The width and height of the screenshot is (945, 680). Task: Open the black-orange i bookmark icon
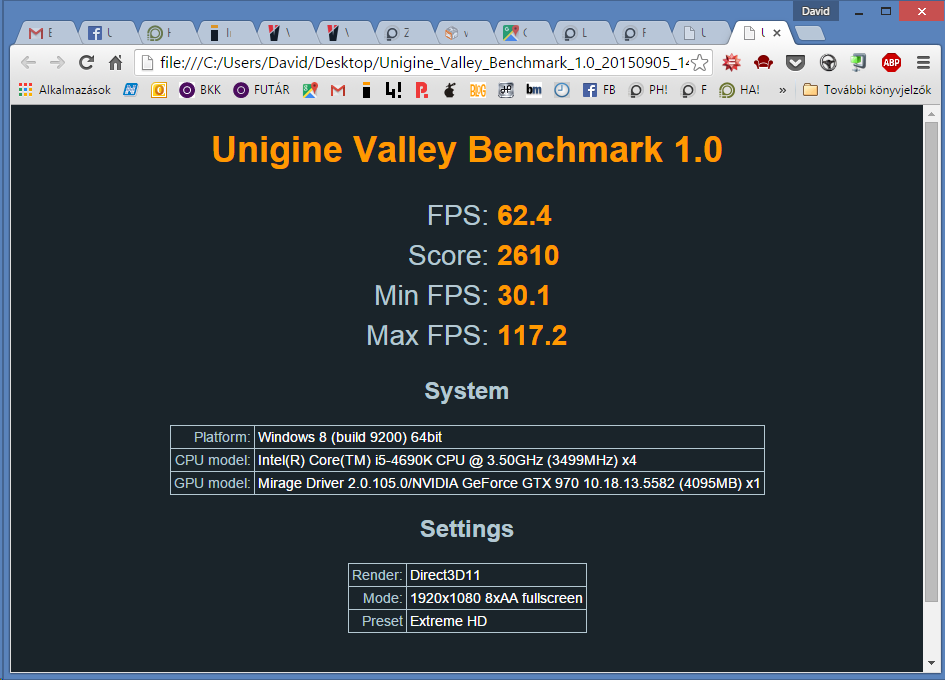click(x=366, y=90)
